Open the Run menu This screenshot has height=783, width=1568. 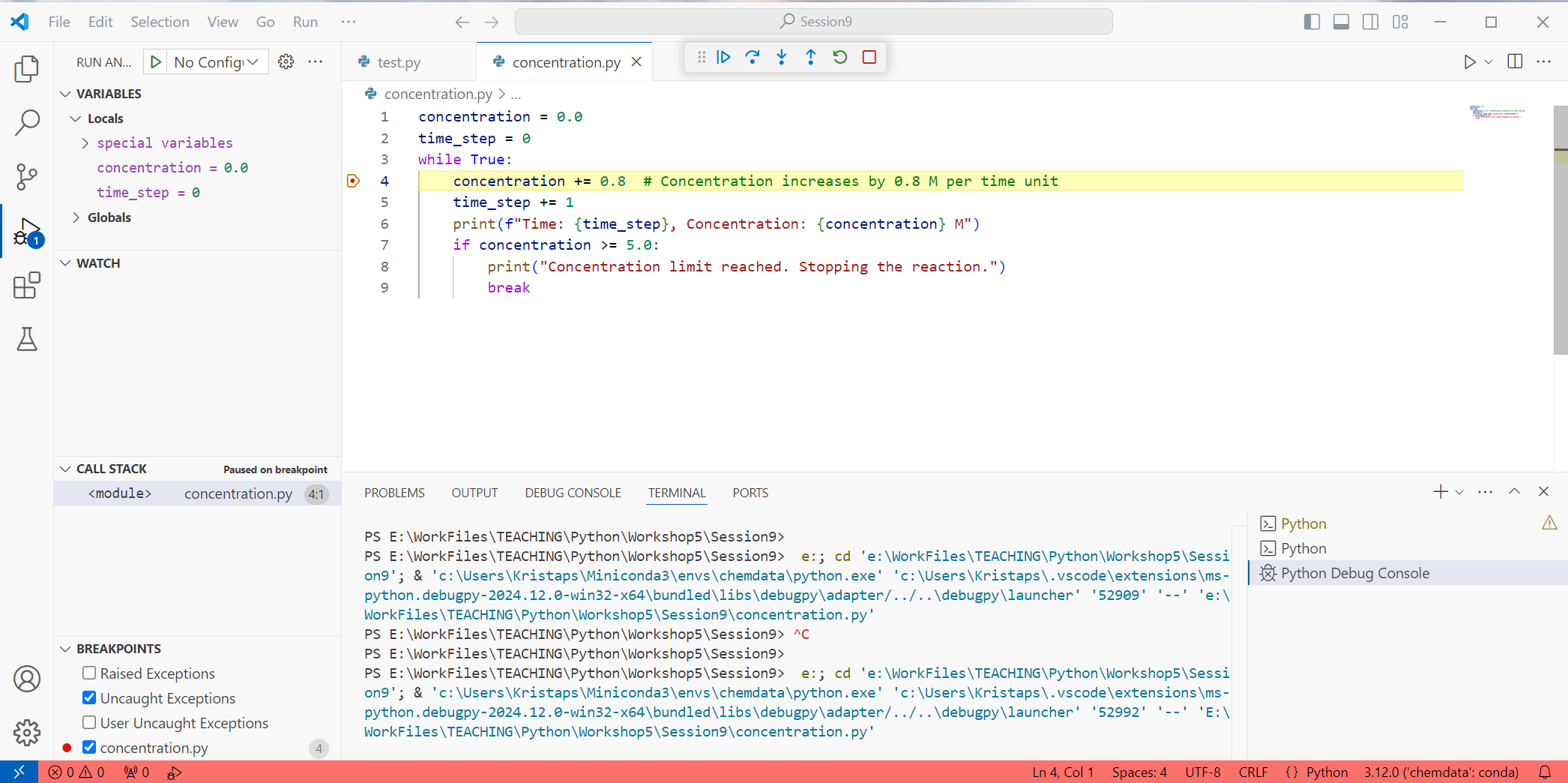point(305,22)
